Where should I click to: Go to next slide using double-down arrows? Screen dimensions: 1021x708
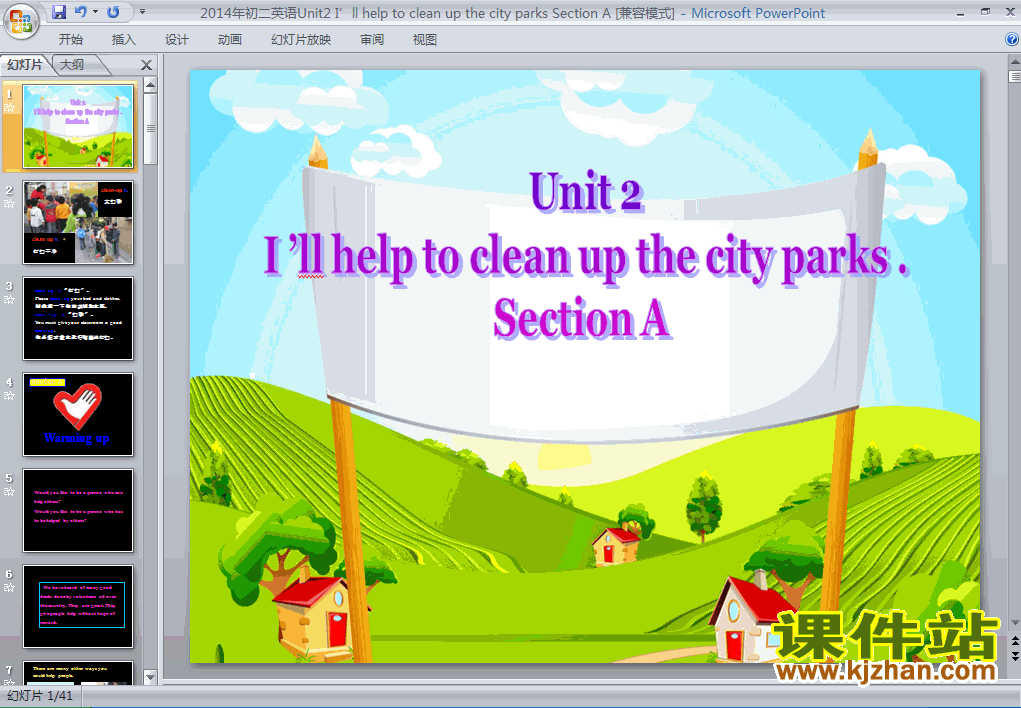click(1014, 655)
